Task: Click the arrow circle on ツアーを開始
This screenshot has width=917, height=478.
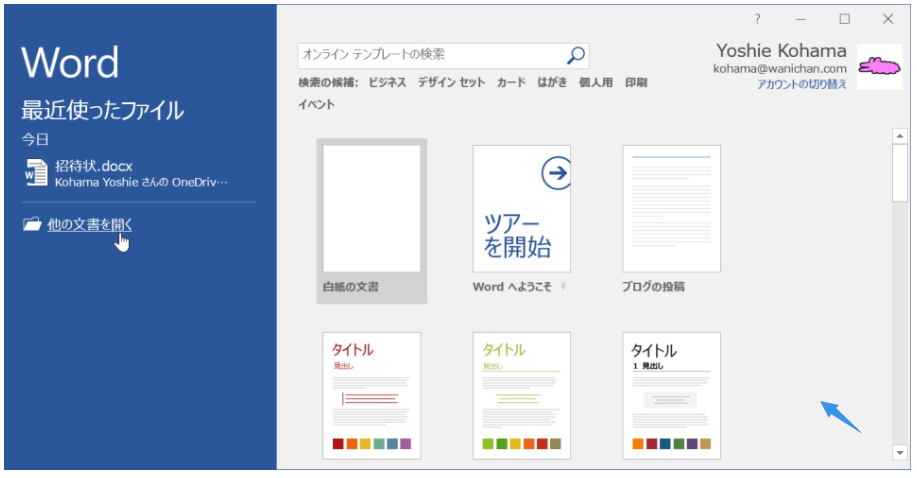Action: (556, 173)
